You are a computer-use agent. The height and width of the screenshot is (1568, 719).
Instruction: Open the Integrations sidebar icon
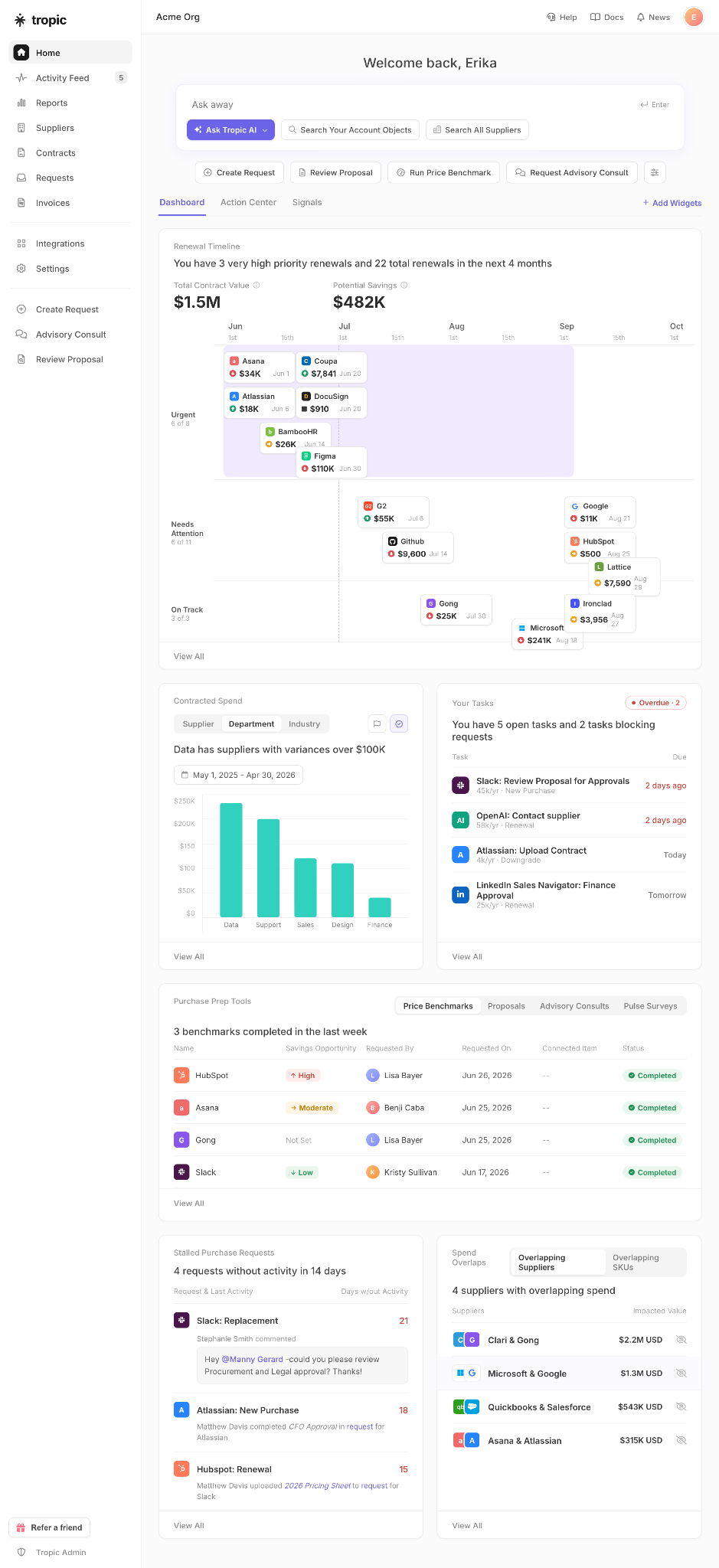[x=21, y=243]
